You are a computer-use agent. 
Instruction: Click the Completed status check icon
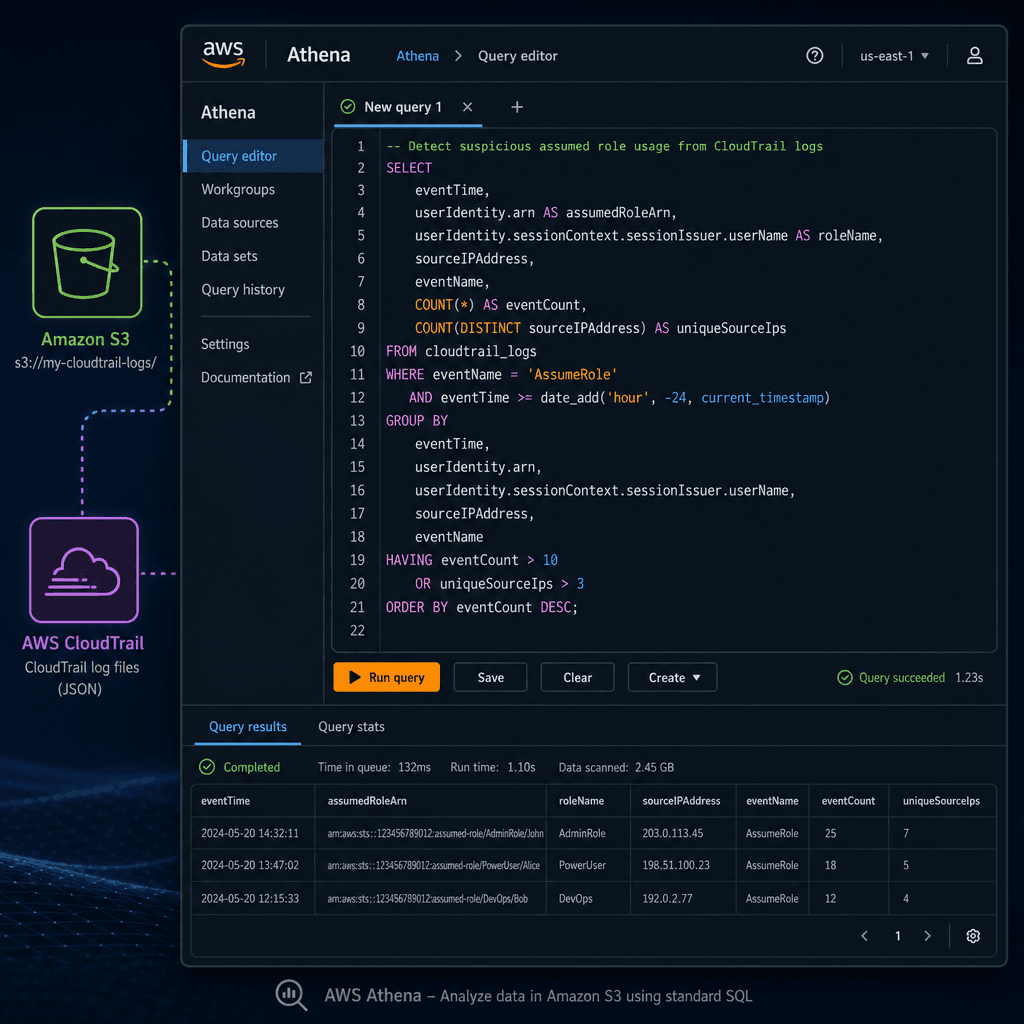point(207,767)
